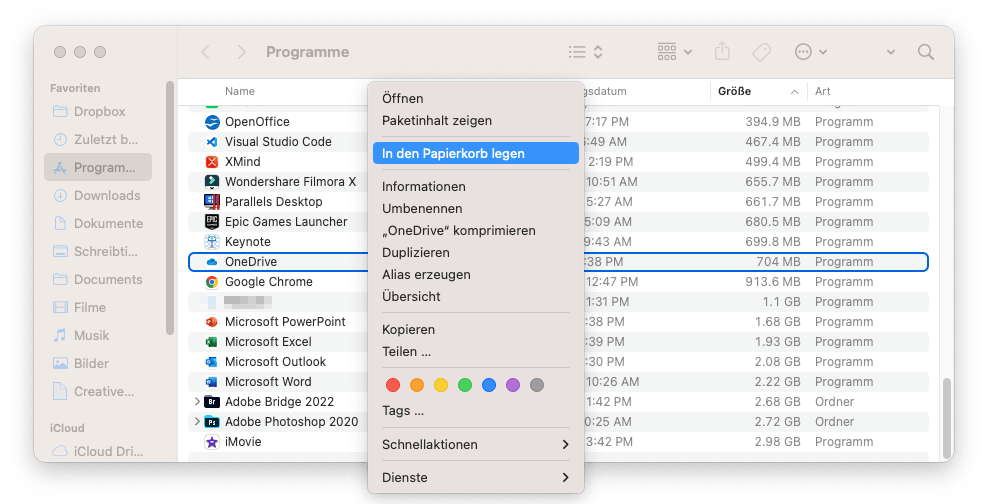The height and width of the screenshot is (504, 988).
Task: Click the Google Chrome icon
Action: [x=212, y=282]
